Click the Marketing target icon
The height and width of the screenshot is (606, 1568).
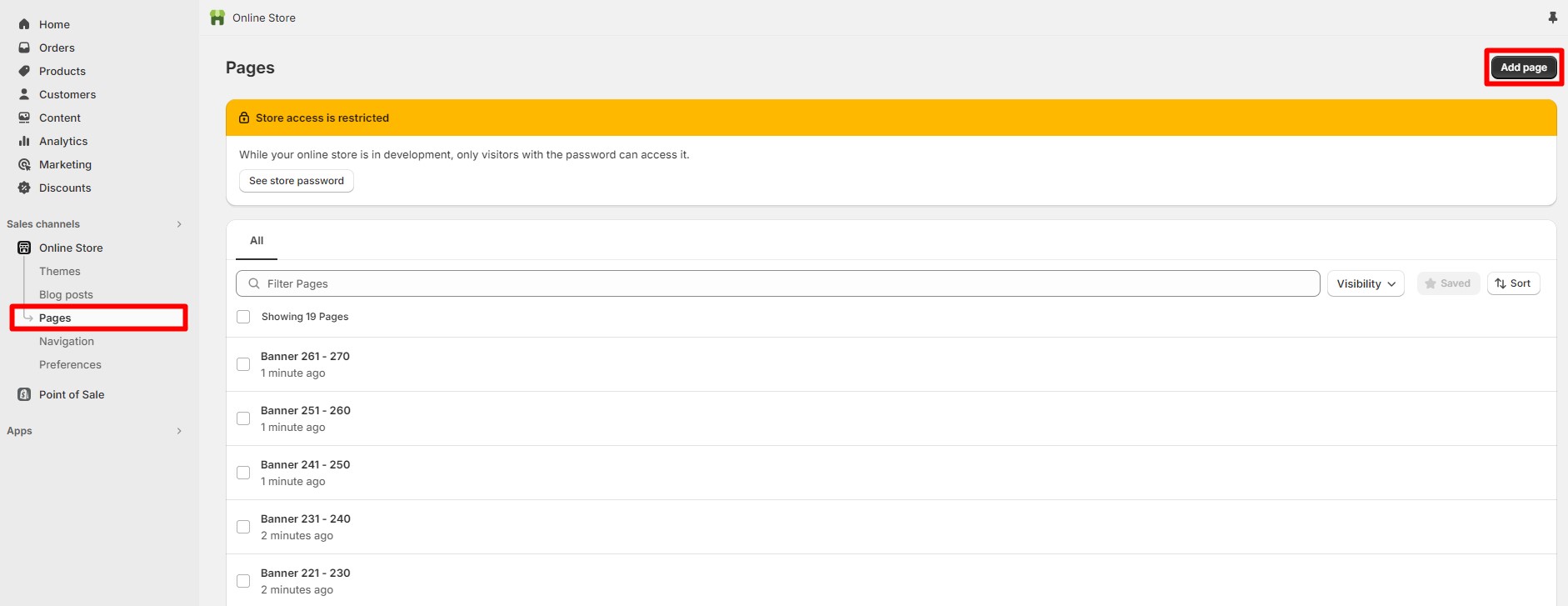tap(24, 164)
